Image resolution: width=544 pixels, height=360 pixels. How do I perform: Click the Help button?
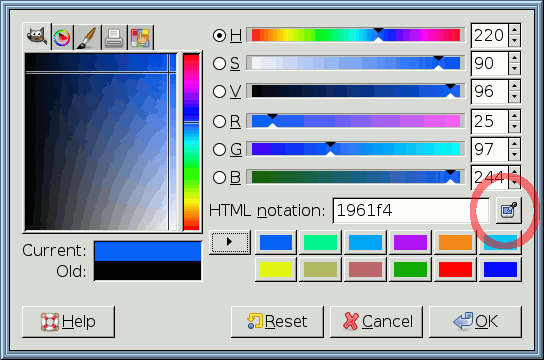pyautogui.click(x=68, y=322)
